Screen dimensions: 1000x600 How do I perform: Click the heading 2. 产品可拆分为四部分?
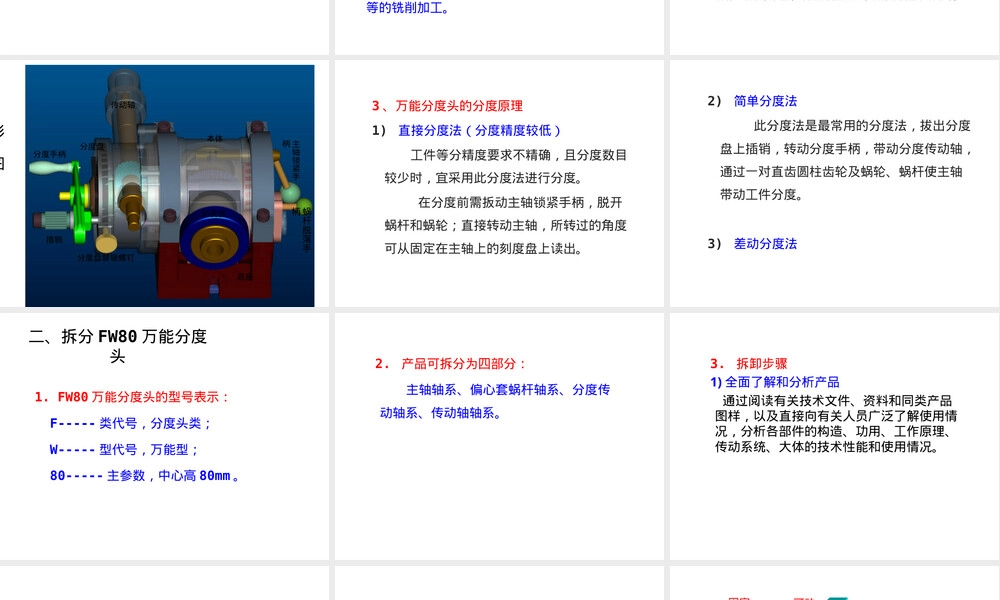point(450,364)
